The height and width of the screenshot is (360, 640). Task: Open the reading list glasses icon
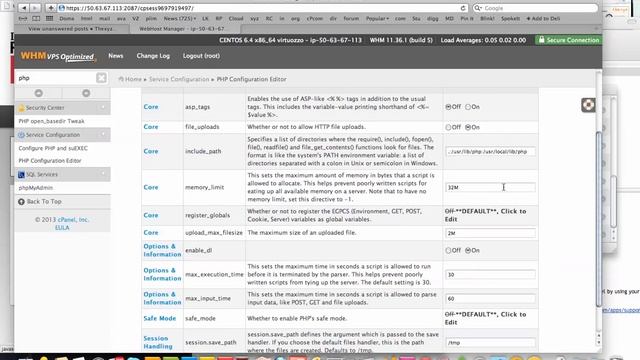[x=23, y=18]
